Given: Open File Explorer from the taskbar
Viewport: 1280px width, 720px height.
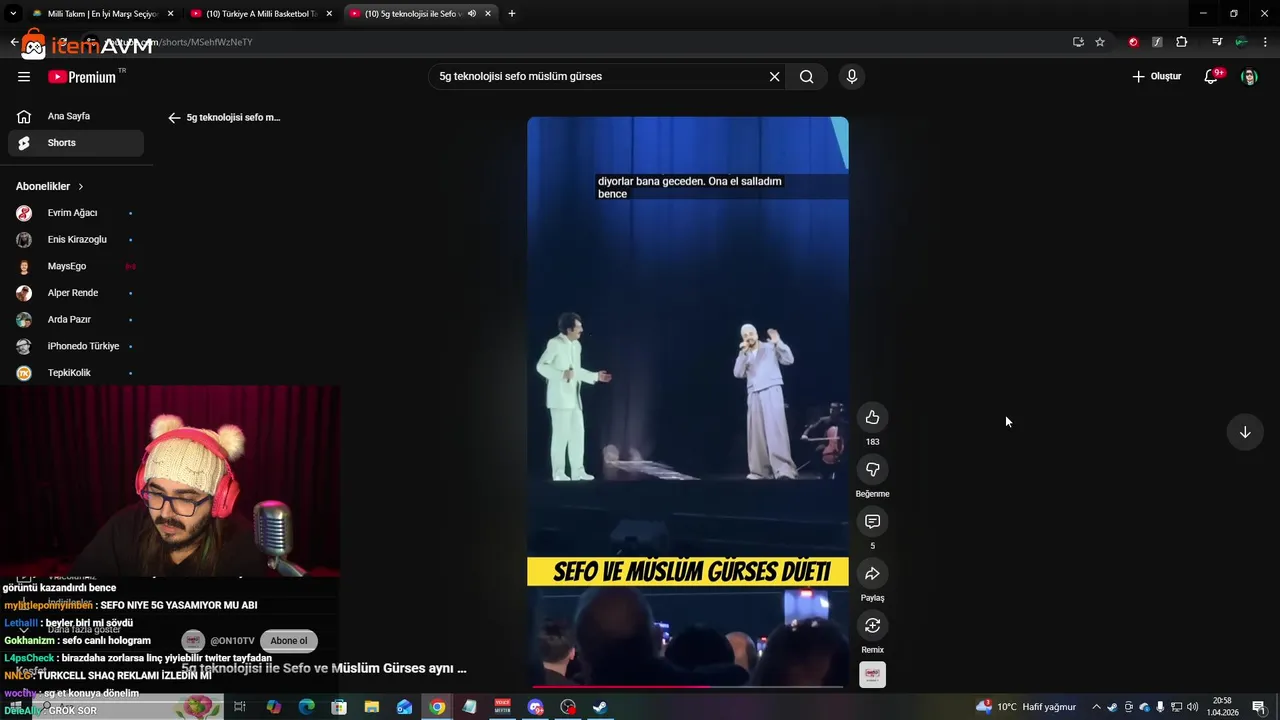Looking at the screenshot, I should 372,707.
